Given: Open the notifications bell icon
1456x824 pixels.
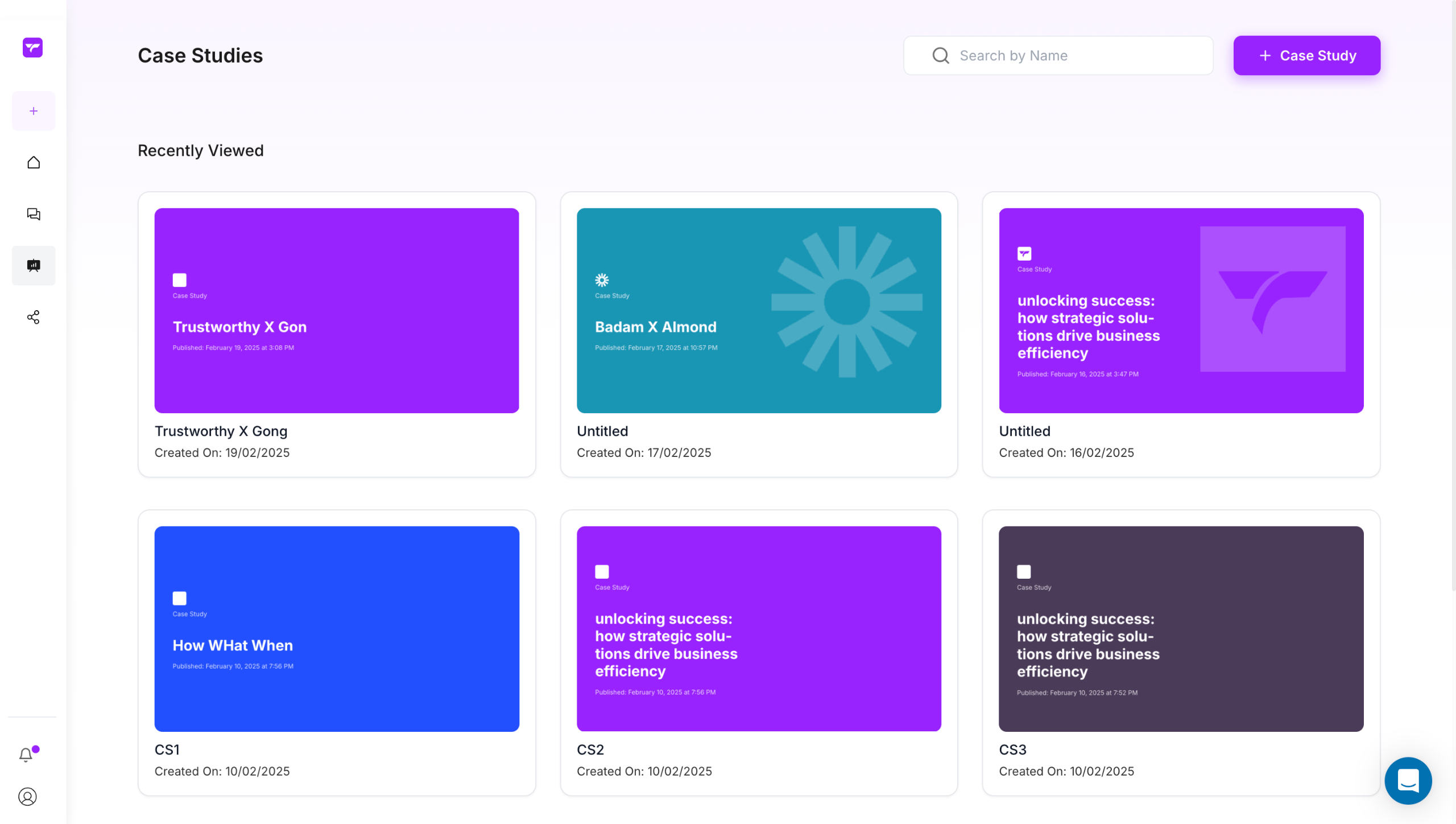Looking at the screenshot, I should 26,755.
